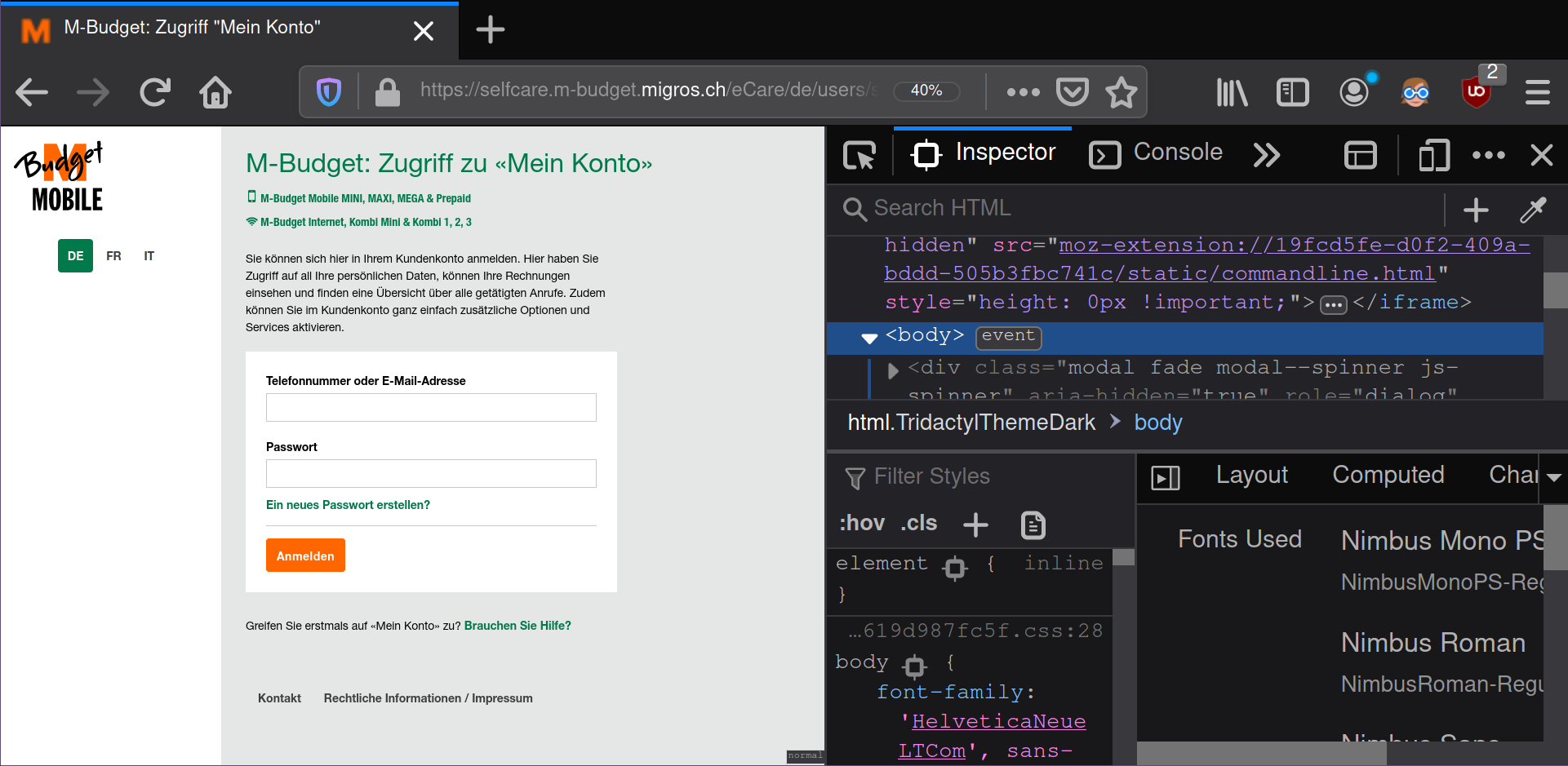1568x766 pixels.
Task: Save page to Pocket
Action: 1073,92
